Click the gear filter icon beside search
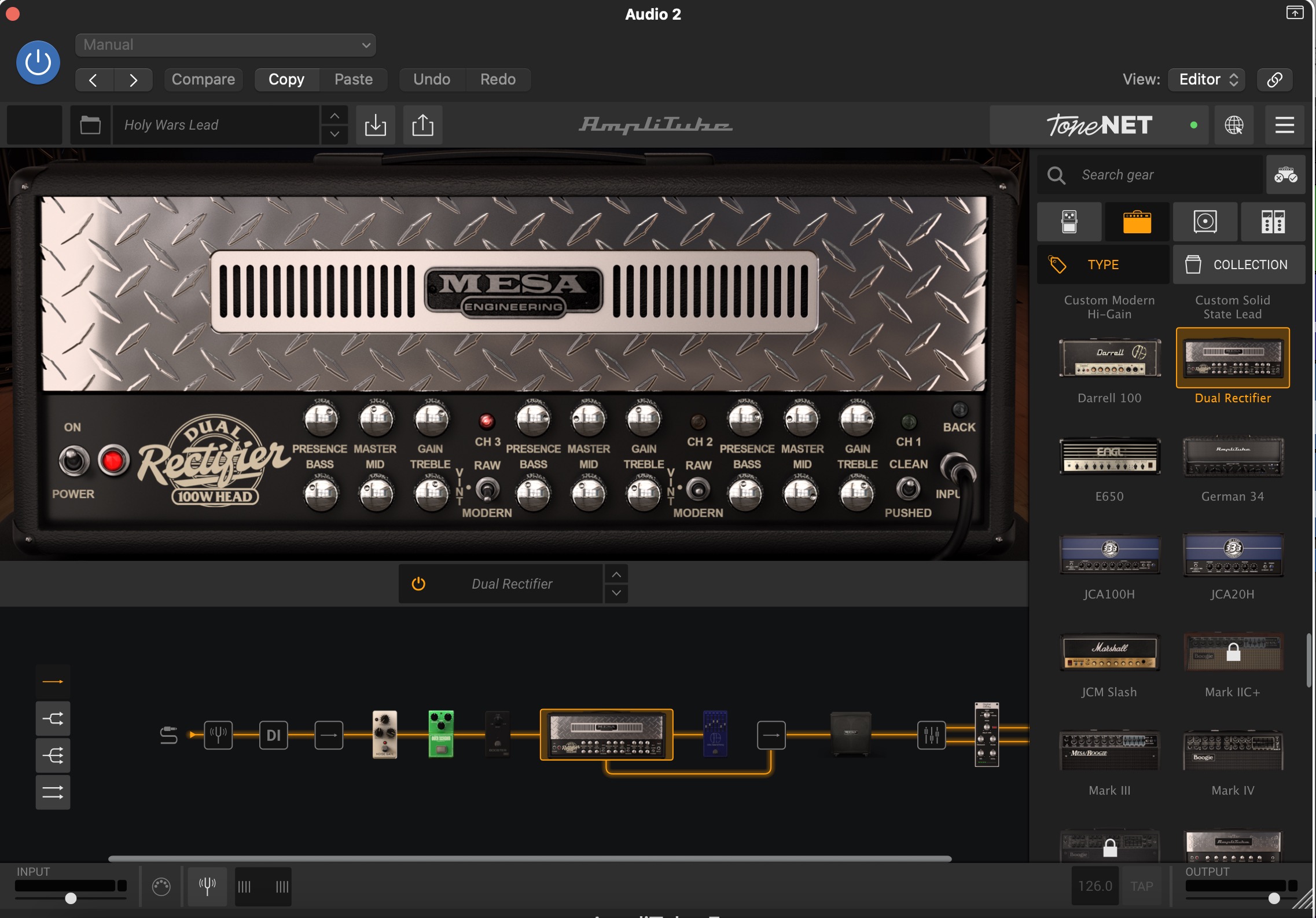This screenshot has width=1316, height=918. (x=1286, y=175)
